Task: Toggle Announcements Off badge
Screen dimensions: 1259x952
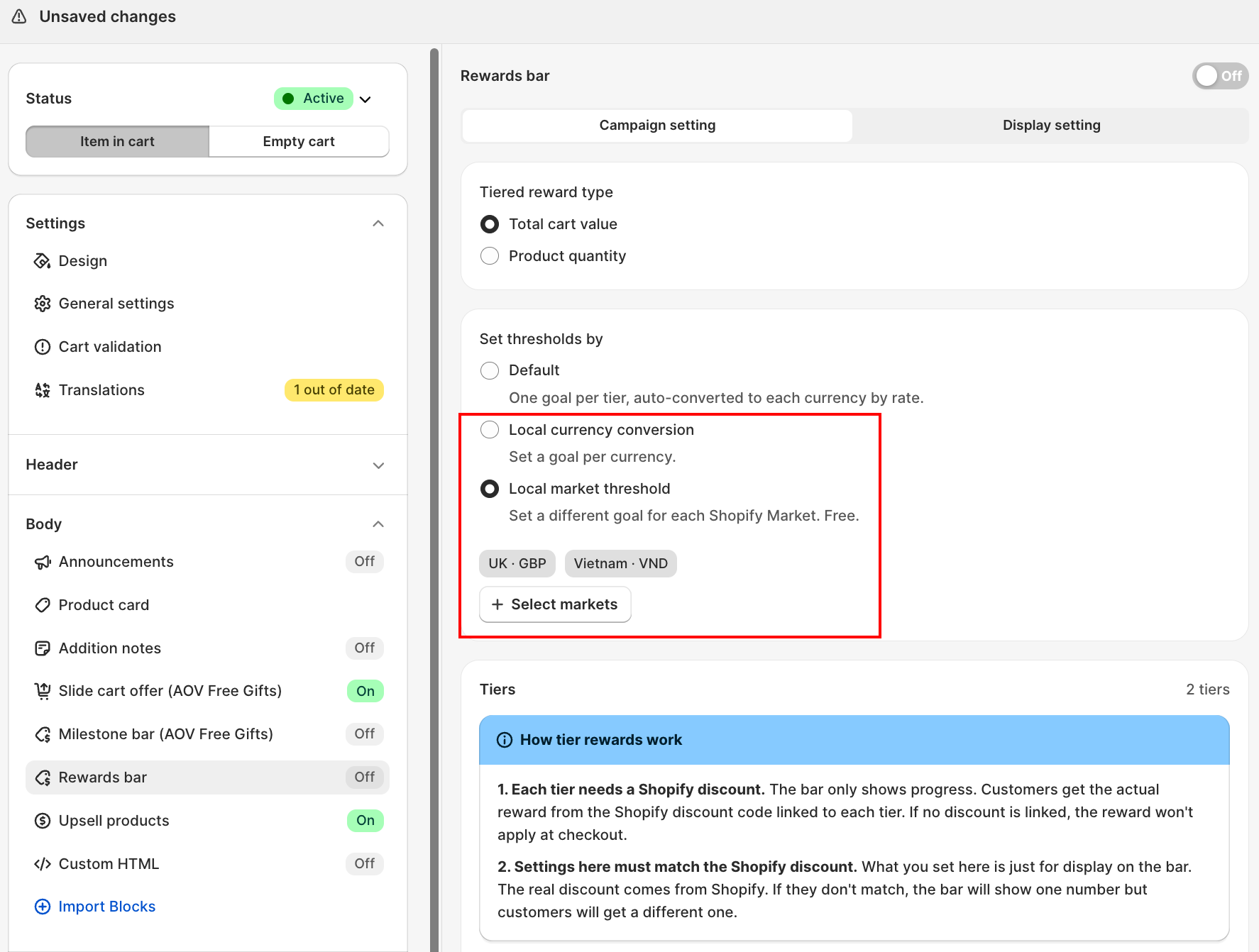Action: point(365,562)
